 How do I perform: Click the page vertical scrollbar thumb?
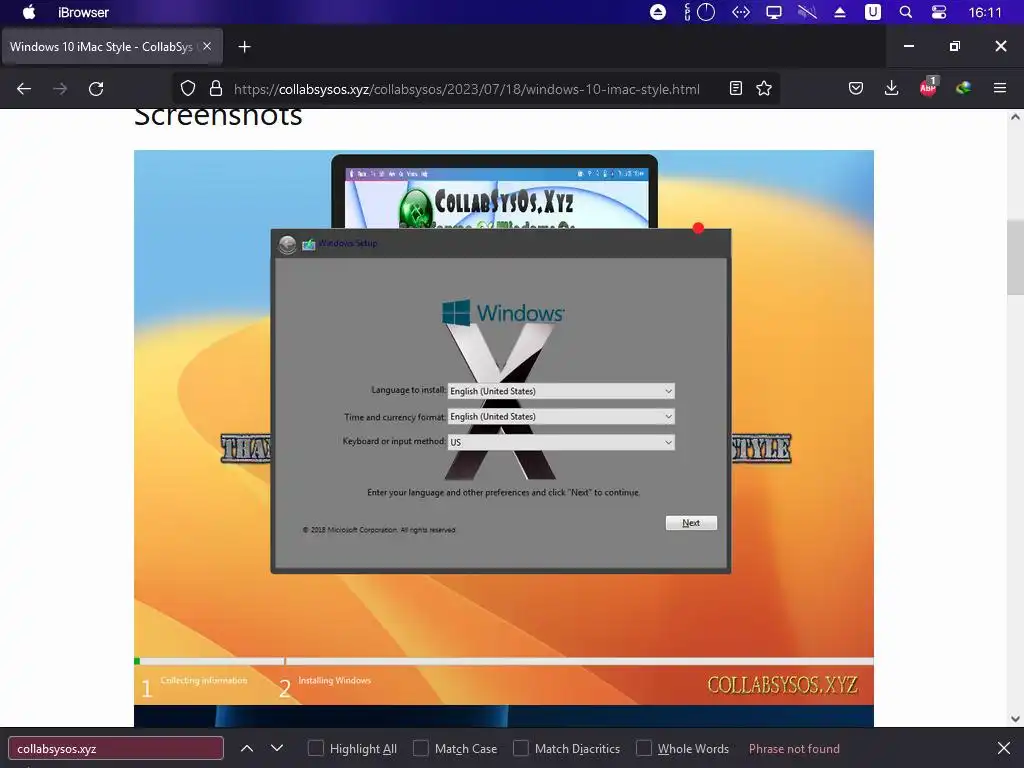click(x=1015, y=257)
